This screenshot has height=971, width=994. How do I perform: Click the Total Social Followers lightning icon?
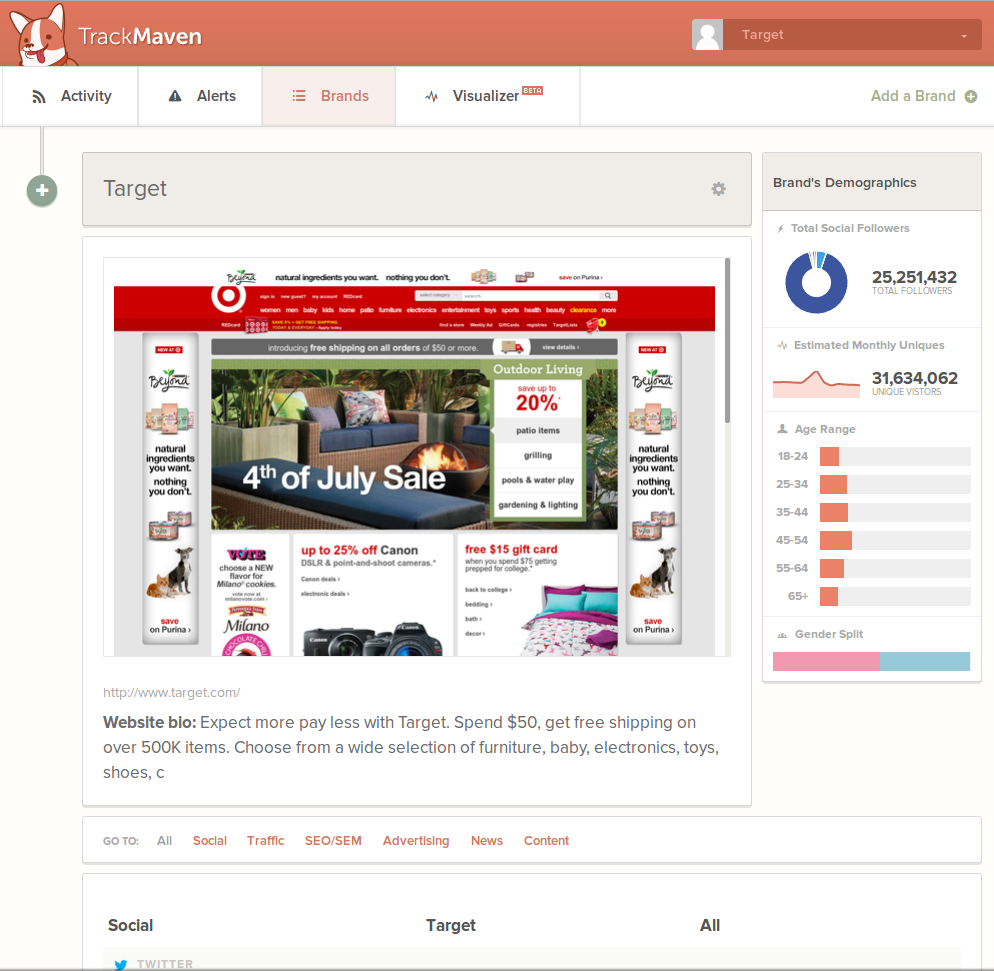coord(780,229)
